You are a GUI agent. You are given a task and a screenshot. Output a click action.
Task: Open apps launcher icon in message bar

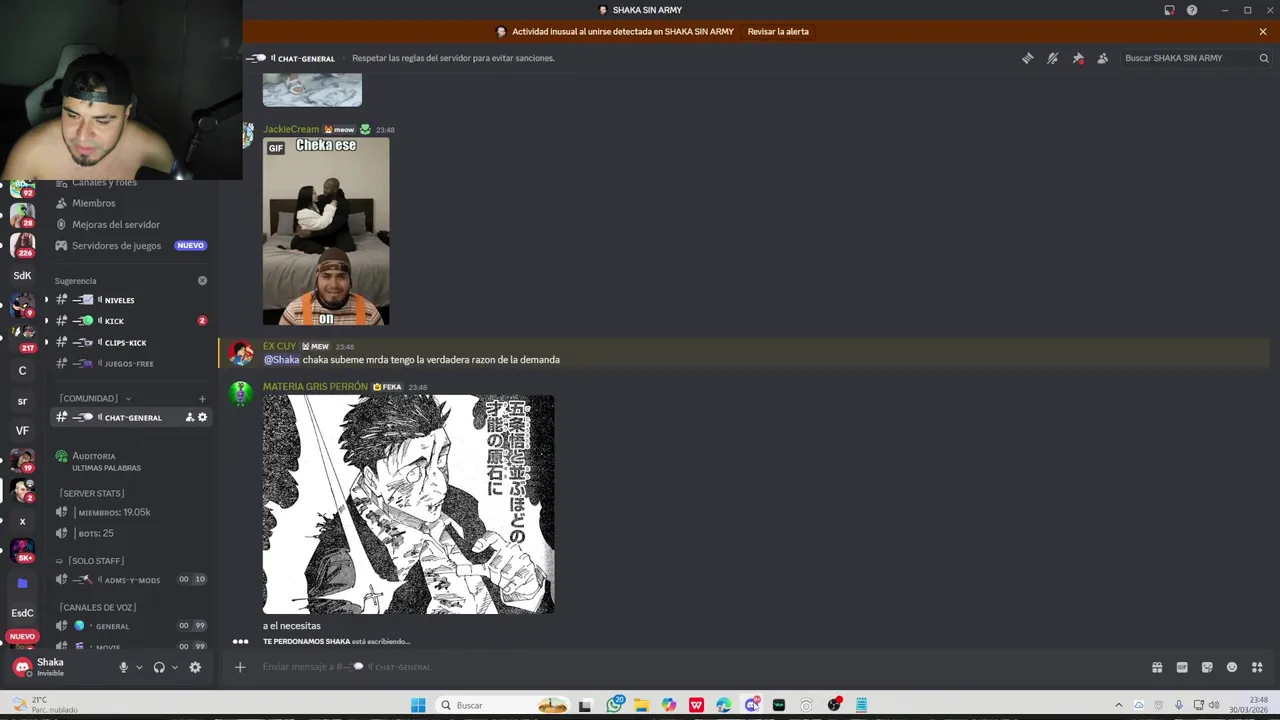click(1257, 667)
